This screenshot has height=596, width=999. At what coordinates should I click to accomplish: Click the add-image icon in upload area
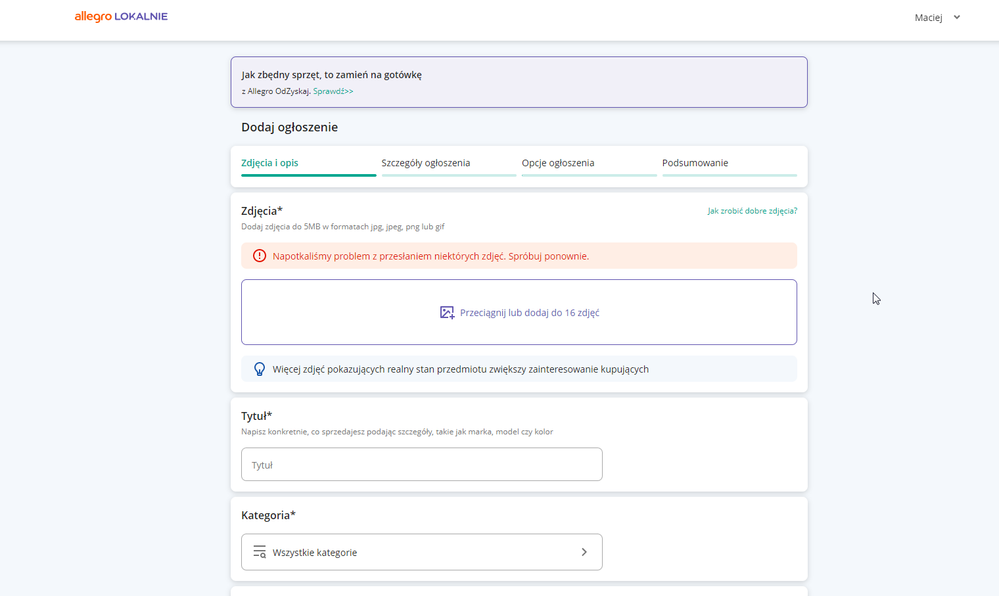[447, 312]
